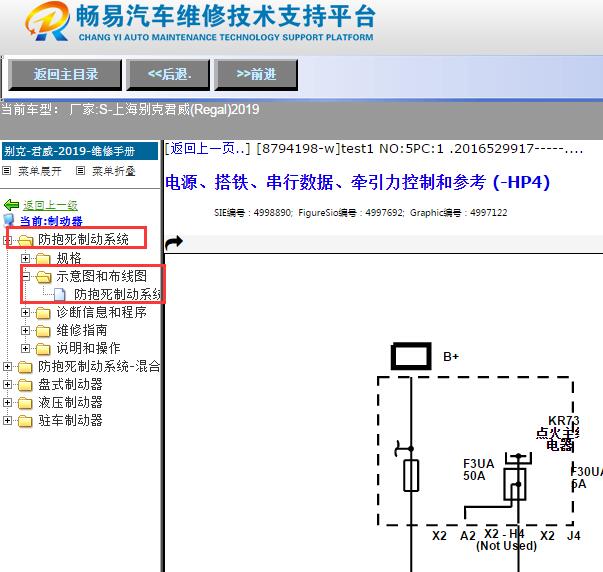Select the 说明和操作 tree item

point(88,348)
